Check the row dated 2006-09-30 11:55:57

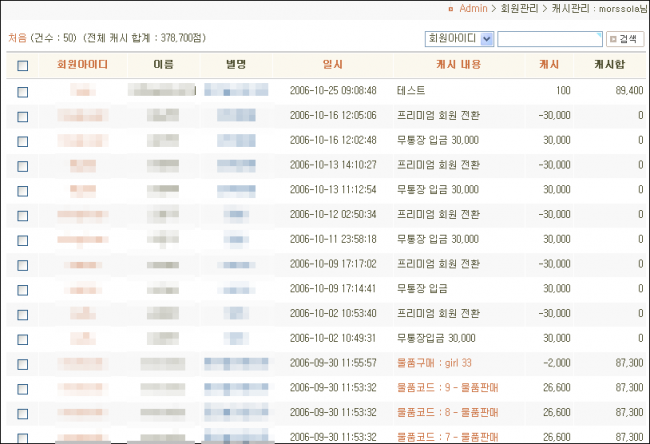click(x=23, y=363)
